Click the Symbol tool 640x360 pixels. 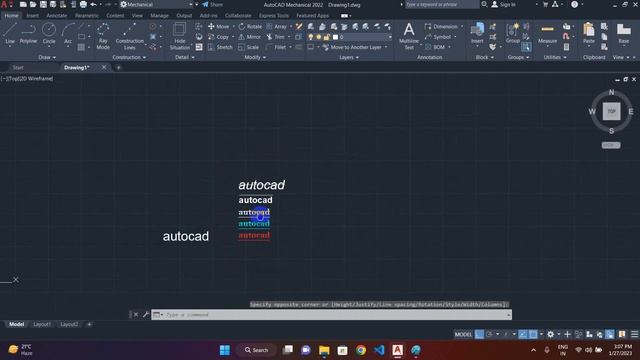coord(438,37)
